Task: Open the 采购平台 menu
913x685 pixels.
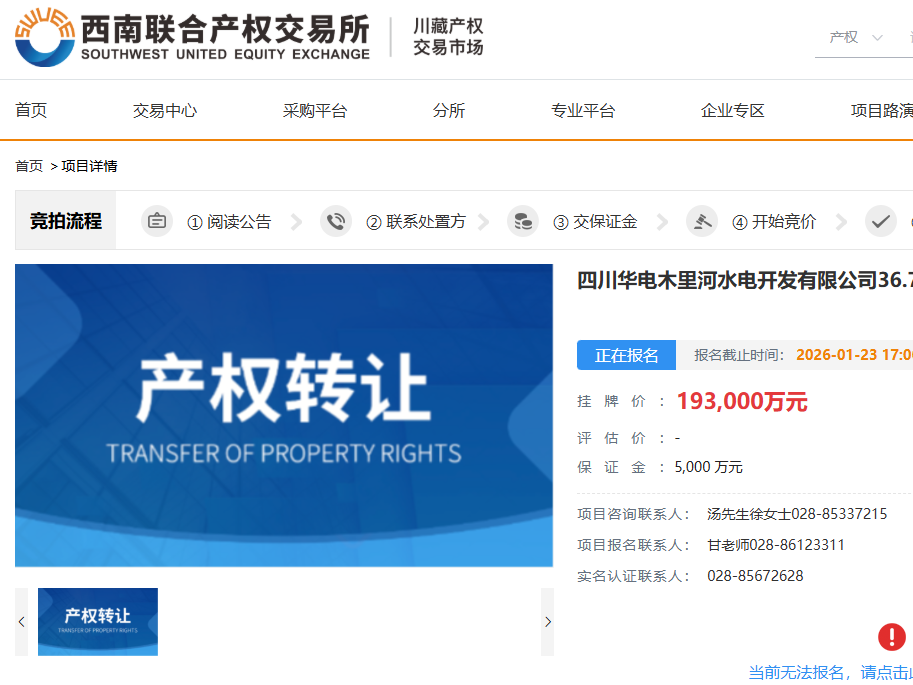Action: [x=315, y=111]
